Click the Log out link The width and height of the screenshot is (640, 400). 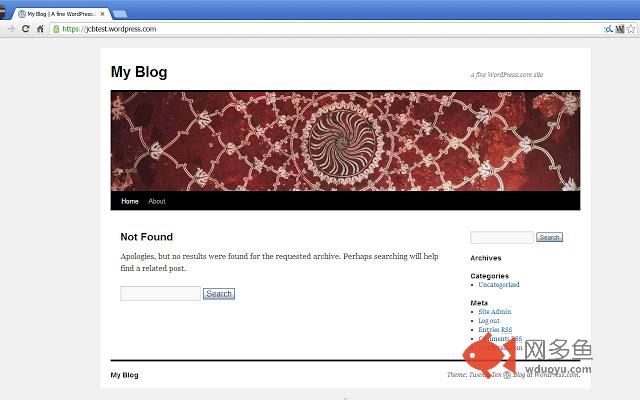489,320
